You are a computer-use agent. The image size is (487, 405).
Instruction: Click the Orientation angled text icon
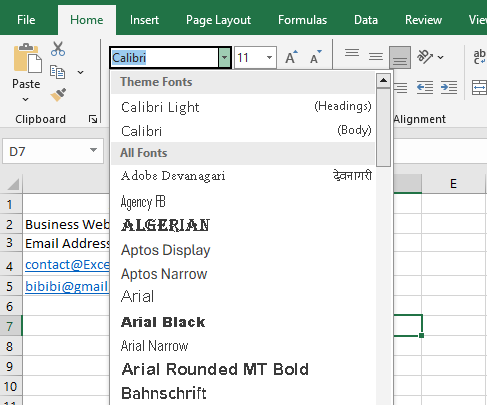pos(425,57)
